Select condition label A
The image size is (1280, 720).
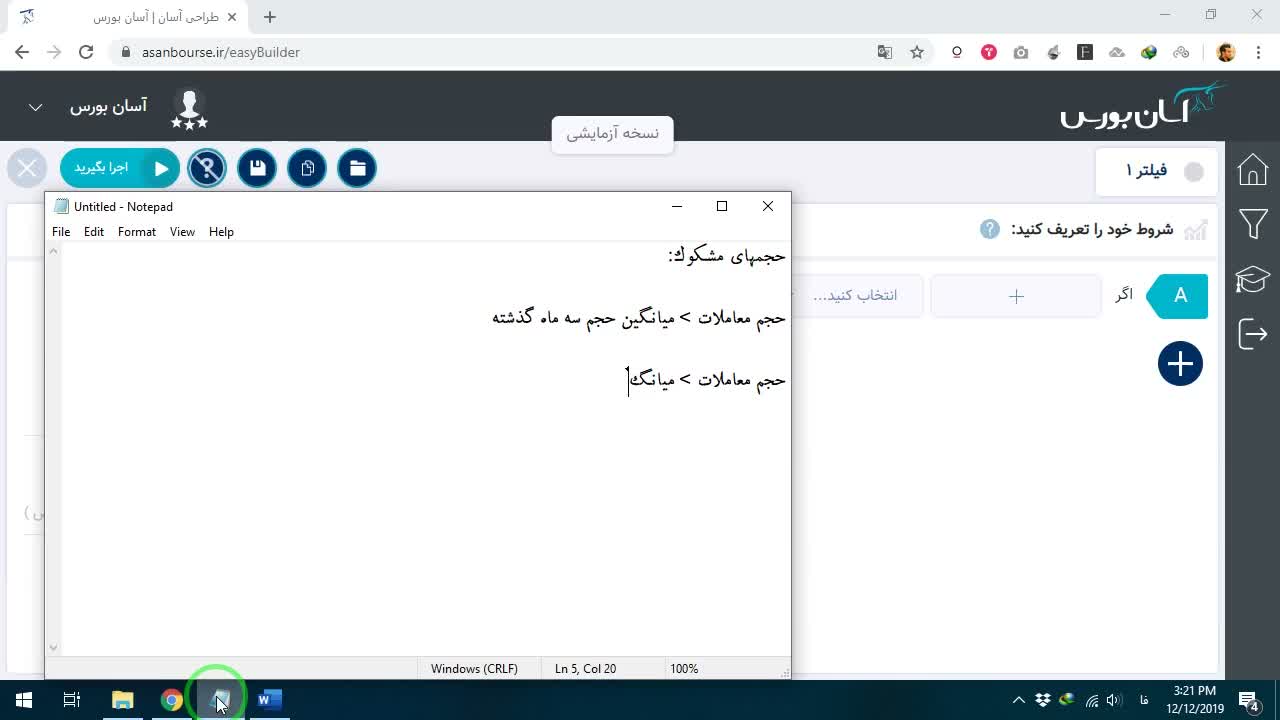point(1178,296)
